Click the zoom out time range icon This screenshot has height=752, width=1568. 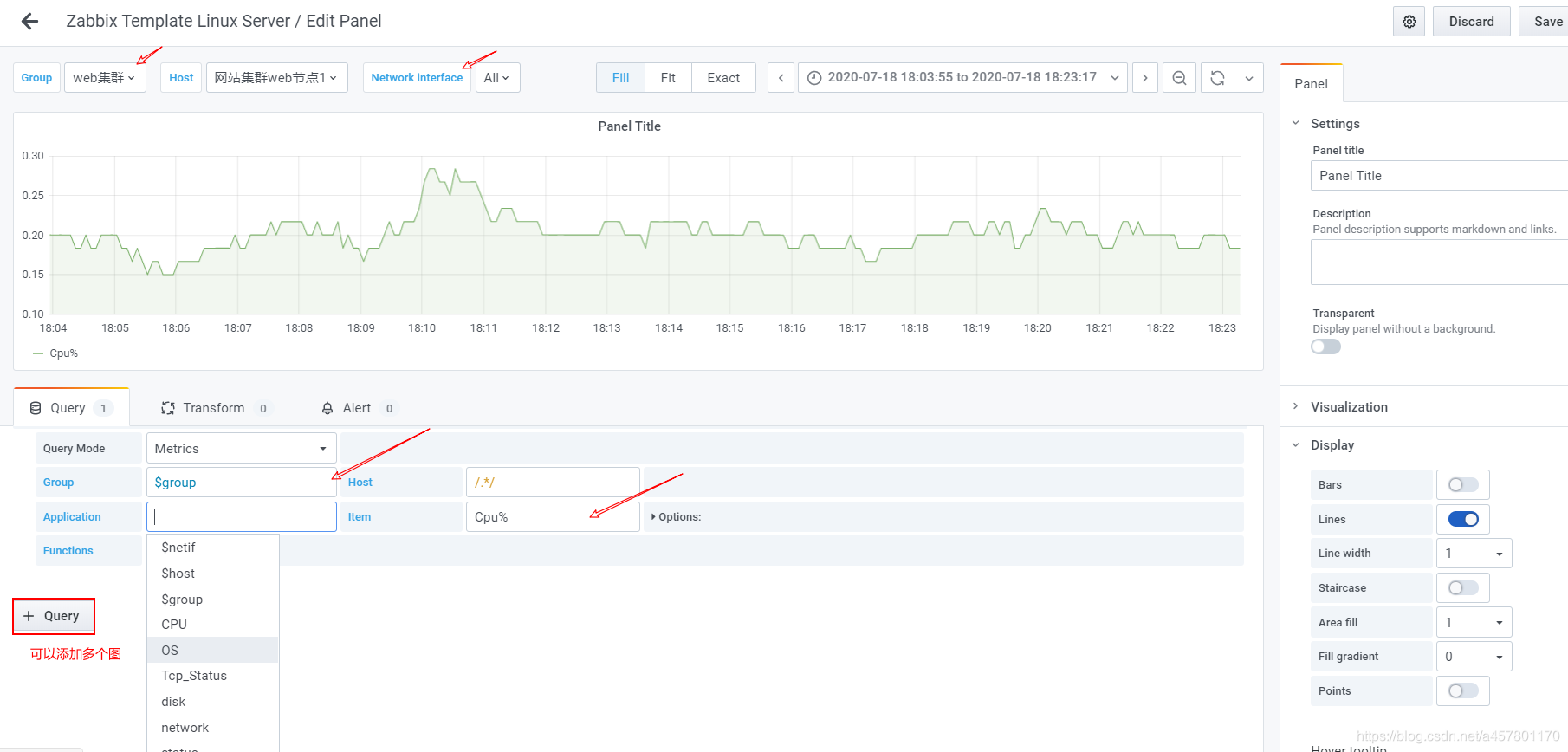point(1179,78)
